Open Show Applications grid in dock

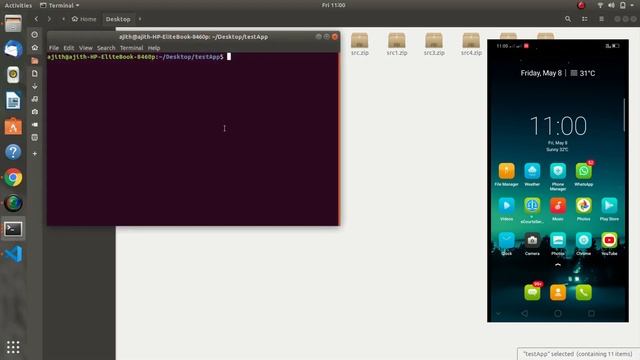pos(13,347)
